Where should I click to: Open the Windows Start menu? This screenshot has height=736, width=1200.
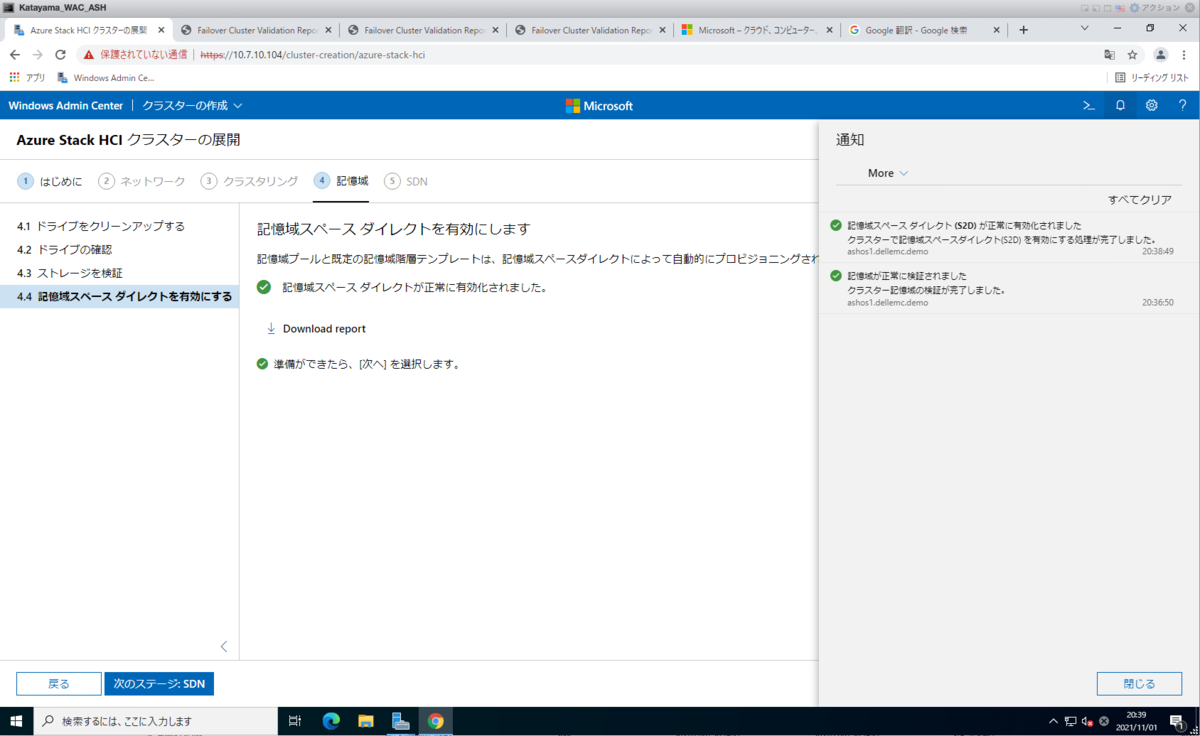(16, 720)
